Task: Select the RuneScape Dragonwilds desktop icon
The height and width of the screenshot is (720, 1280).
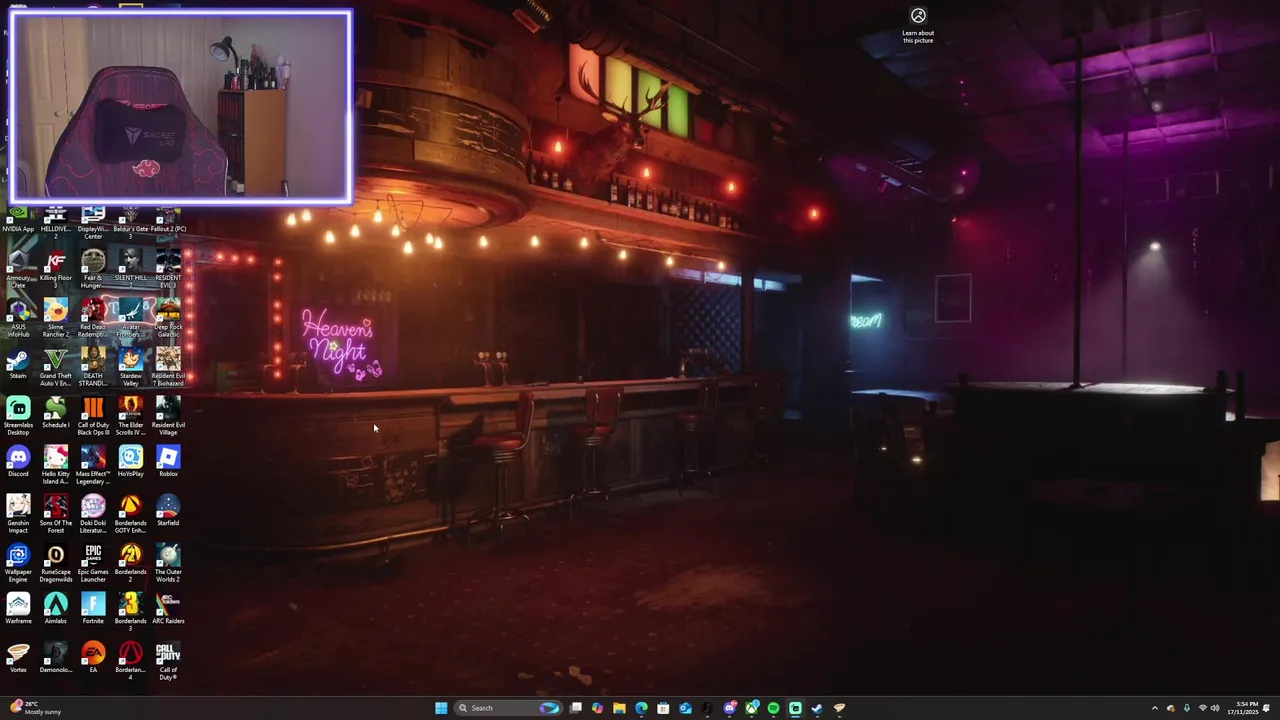Action: [x=56, y=563]
